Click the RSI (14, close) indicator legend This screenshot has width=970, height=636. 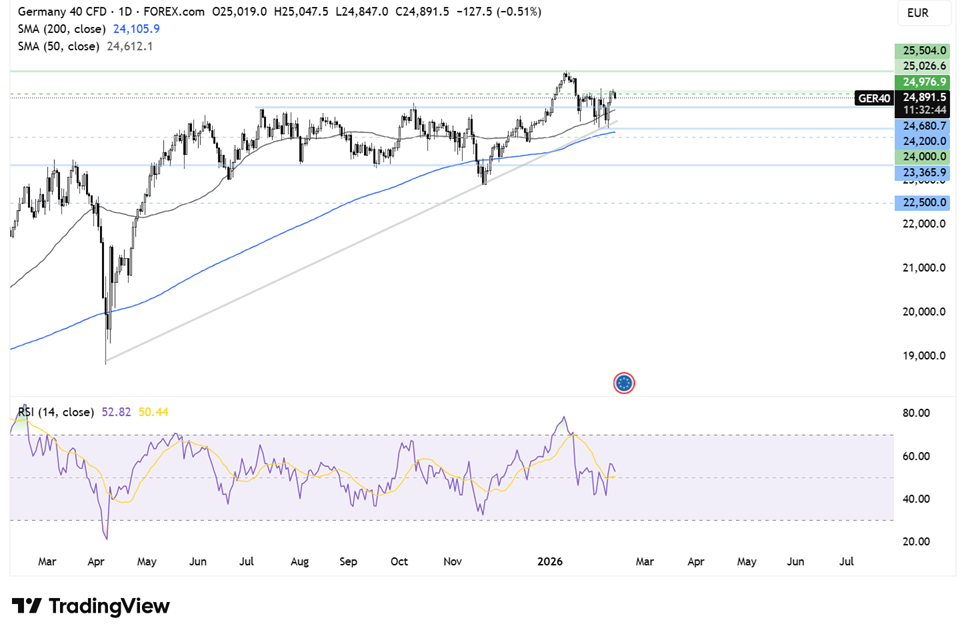(56, 412)
